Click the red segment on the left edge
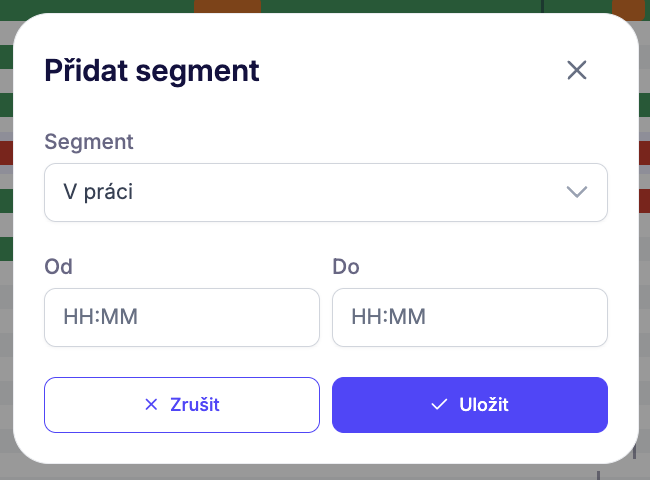 (x=5, y=153)
